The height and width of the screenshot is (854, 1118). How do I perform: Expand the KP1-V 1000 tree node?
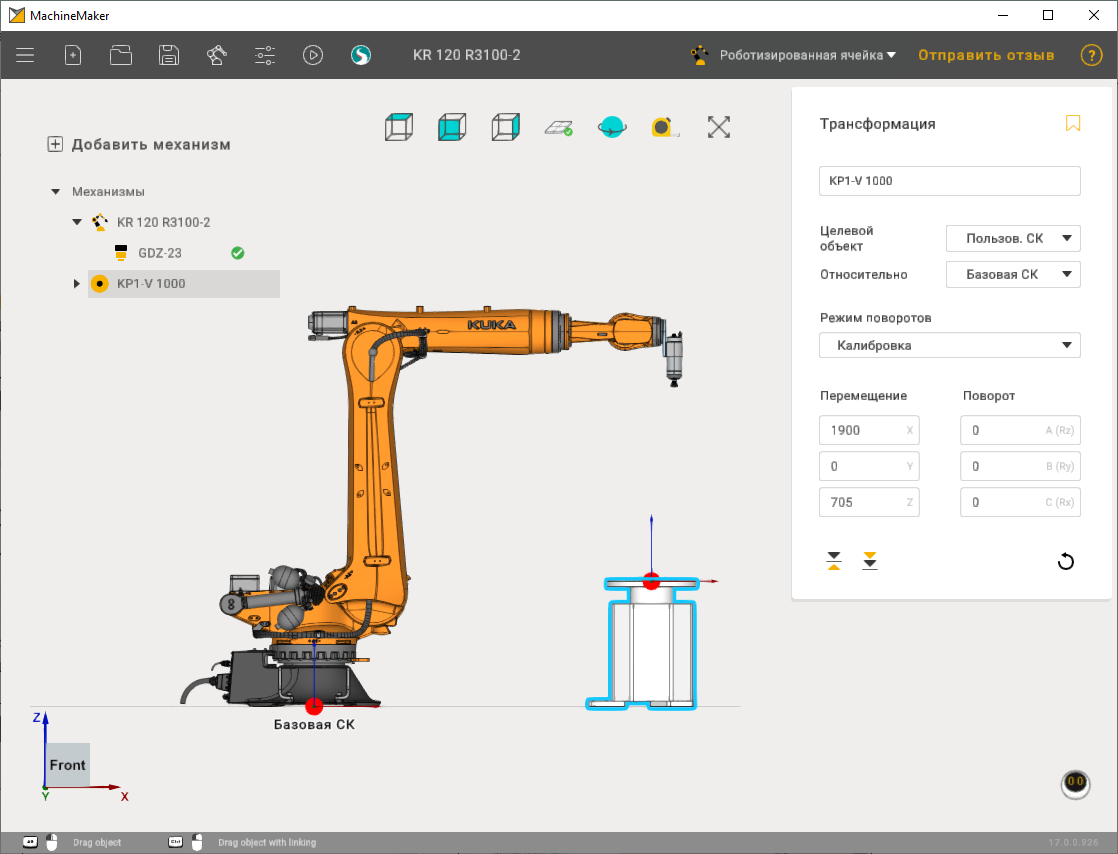coord(77,284)
